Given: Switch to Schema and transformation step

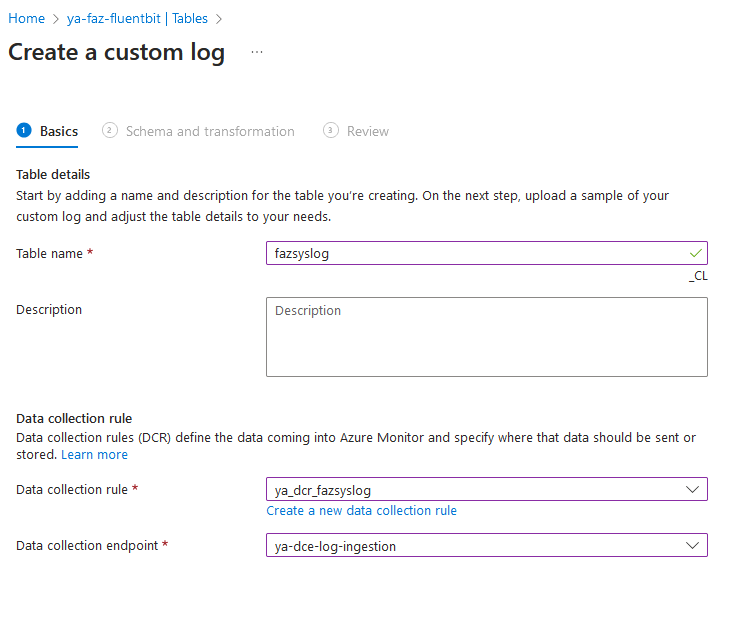Looking at the screenshot, I should point(209,131).
